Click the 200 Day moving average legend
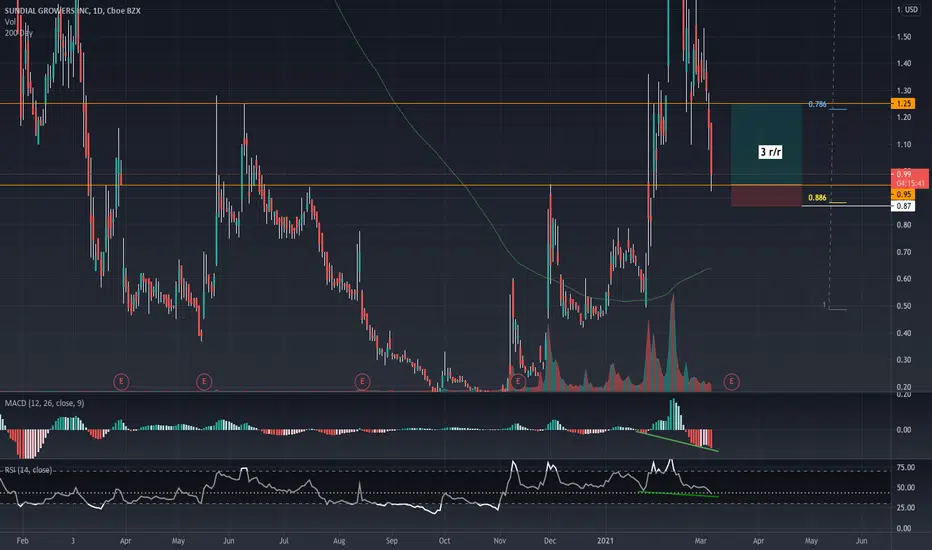 pyautogui.click(x=18, y=33)
